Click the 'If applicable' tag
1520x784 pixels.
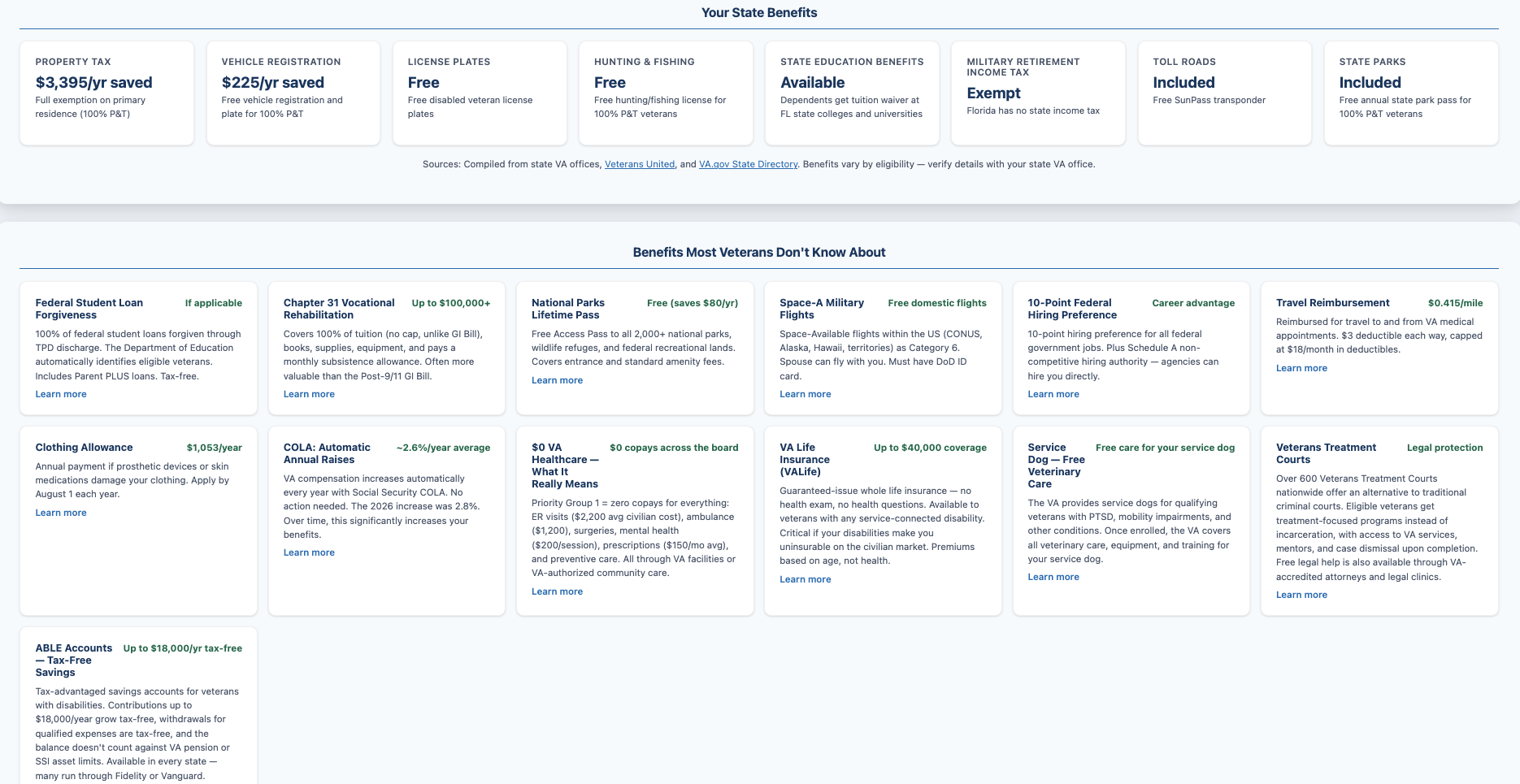pyautogui.click(x=213, y=303)
